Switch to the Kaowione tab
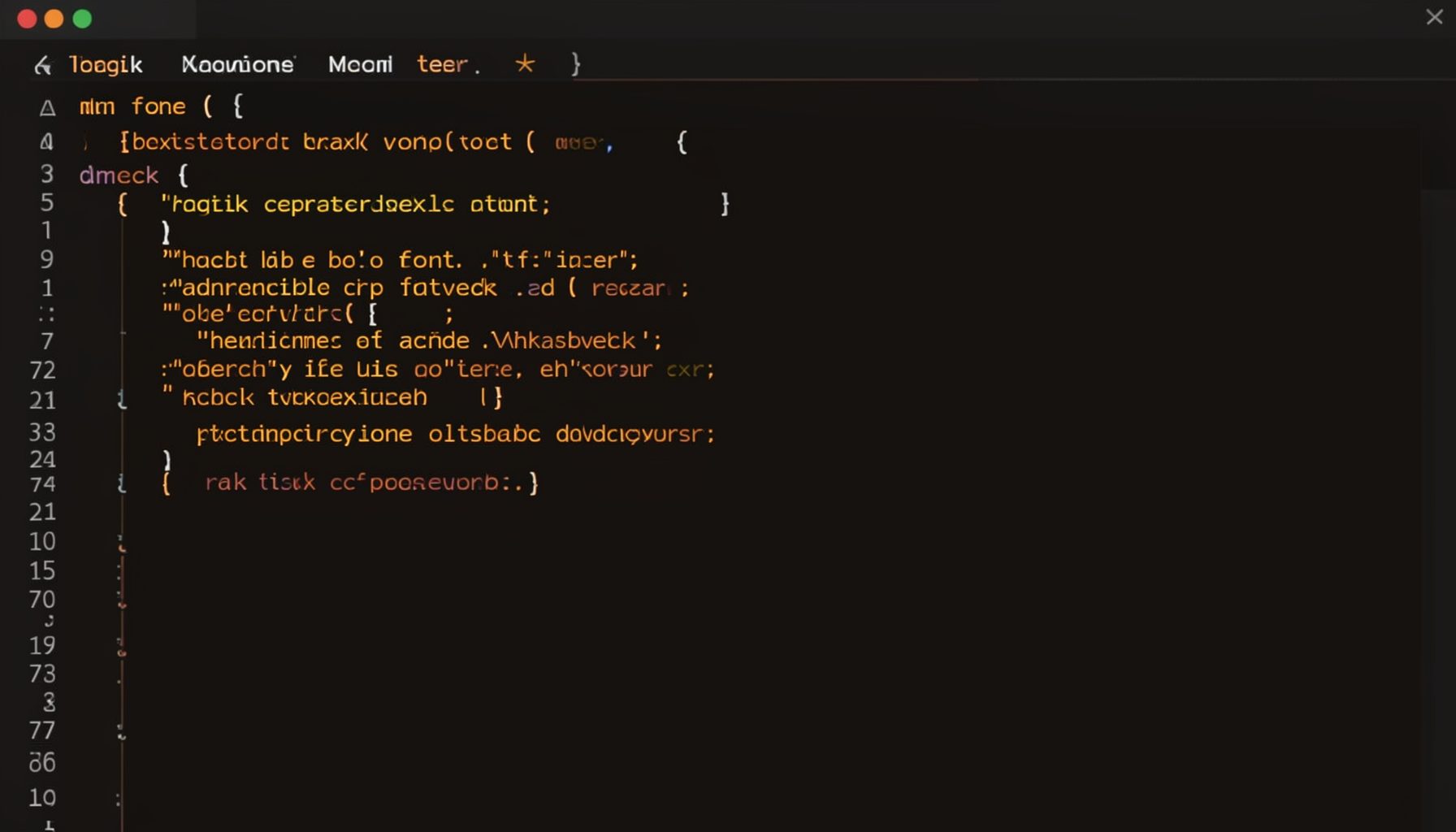The height and width of the screenshot is (832, 1456). click(x=237, y=64)
